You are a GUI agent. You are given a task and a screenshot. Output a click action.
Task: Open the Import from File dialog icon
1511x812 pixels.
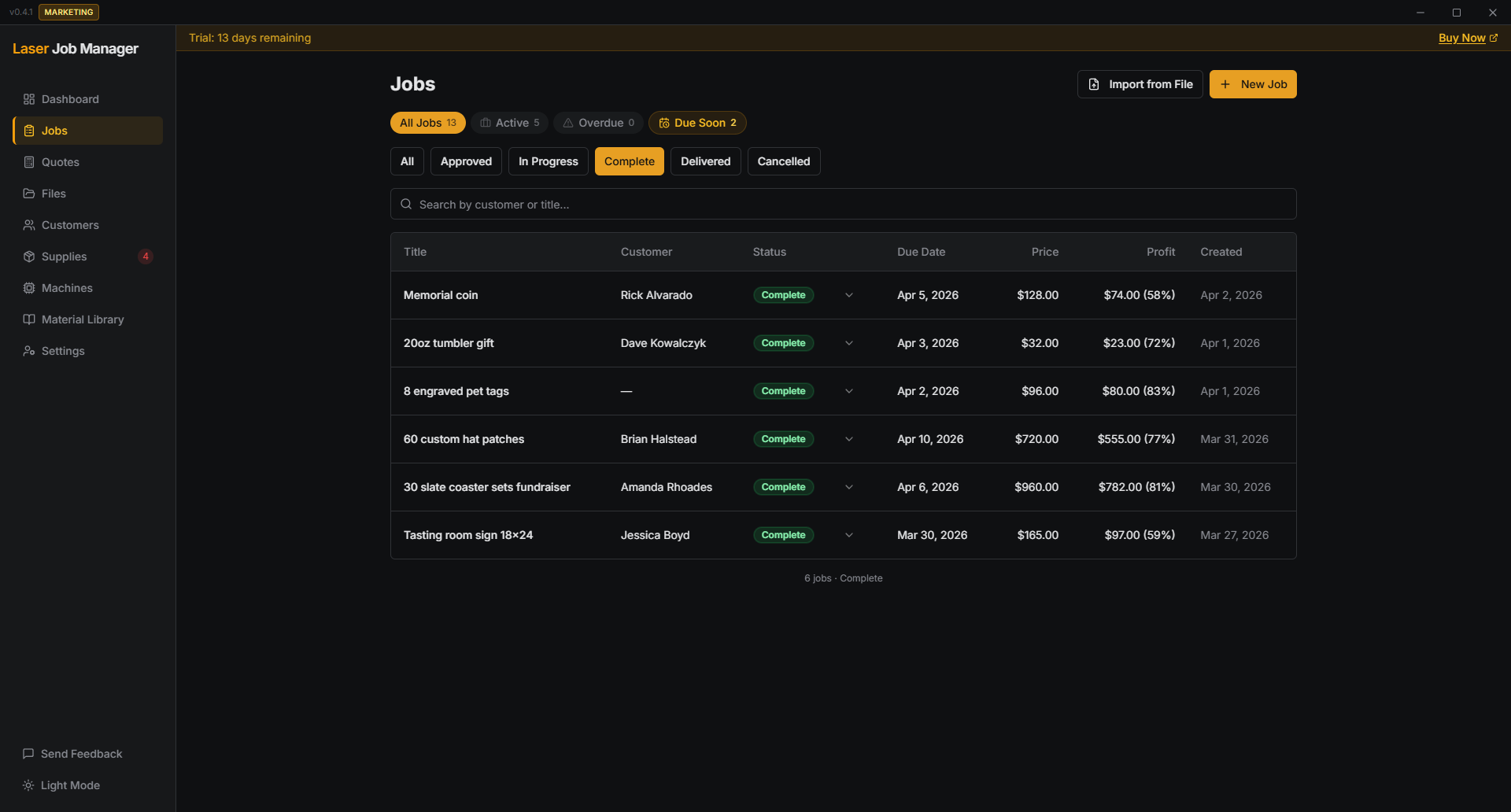pos(1094,84)
